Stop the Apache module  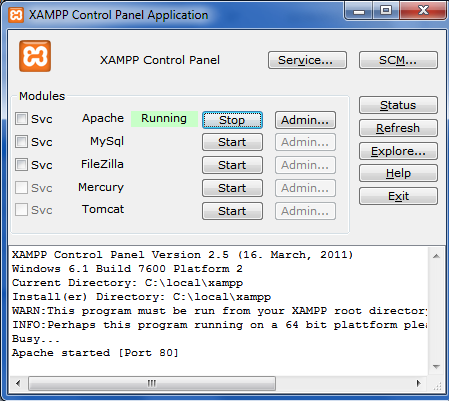point(232,120)
